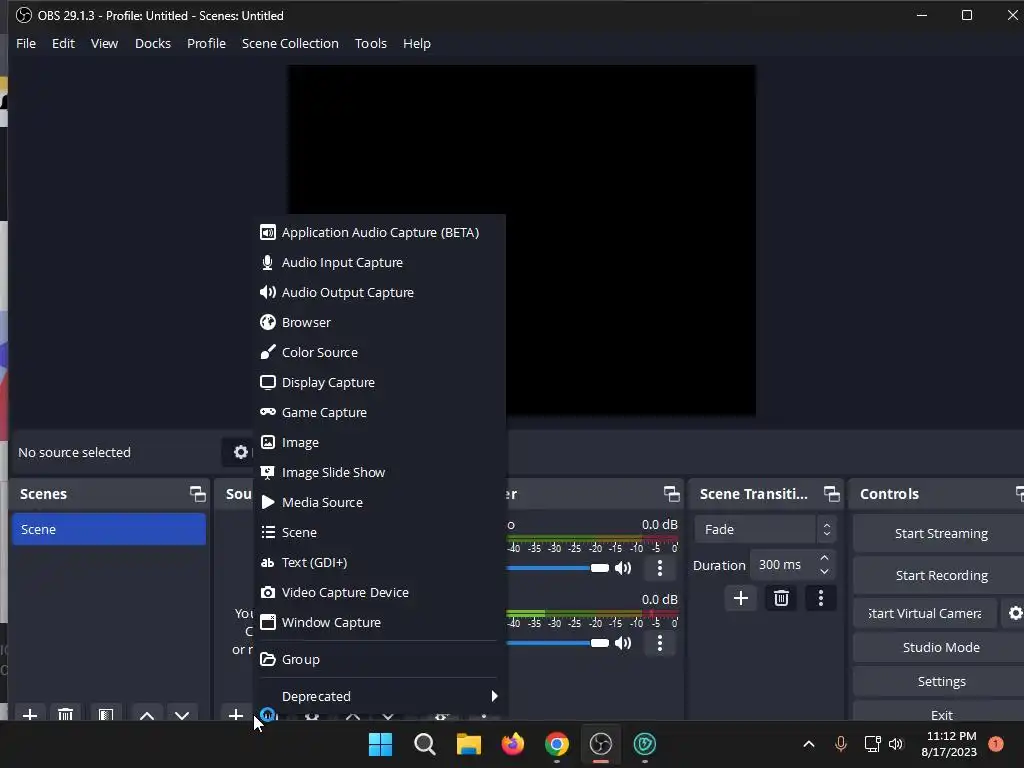This screenshot has width=1024, height=768.
Task: Open the Tools menu
Action: [x=371, y=44]
